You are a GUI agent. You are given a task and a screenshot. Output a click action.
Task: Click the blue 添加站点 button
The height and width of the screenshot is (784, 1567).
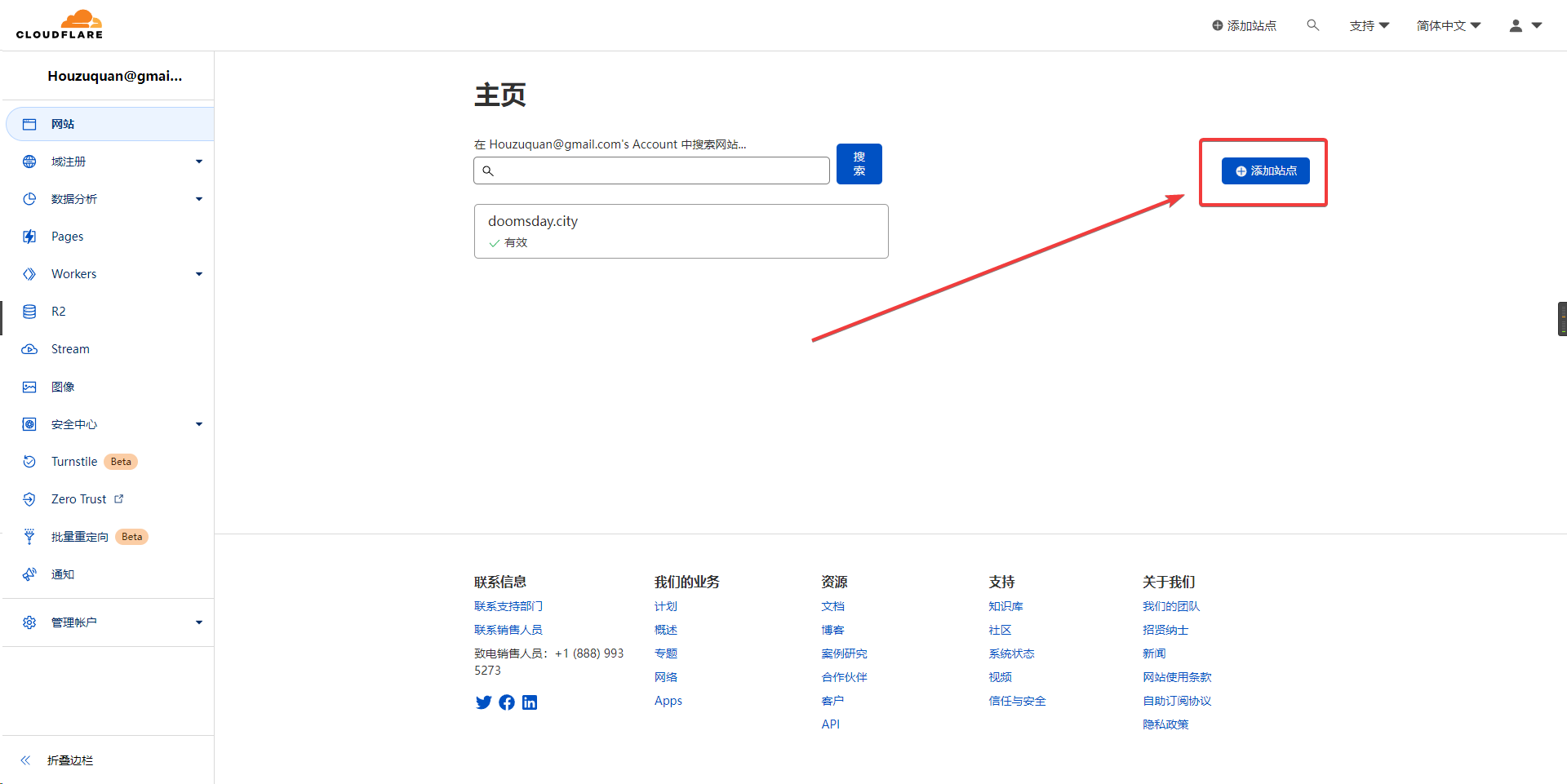pyautogui.click(x=1265, y=171)
